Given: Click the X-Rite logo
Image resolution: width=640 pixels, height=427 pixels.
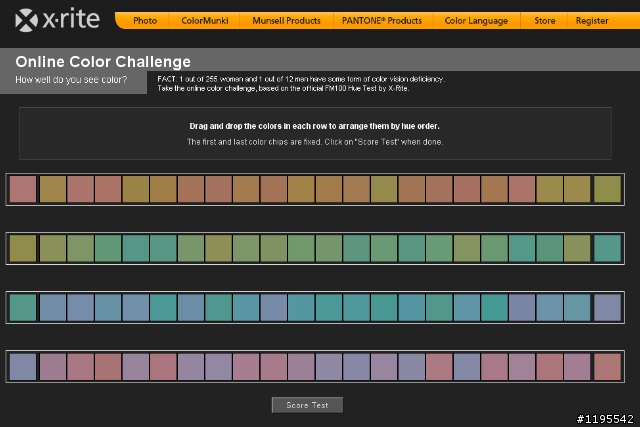Looking at the screenshot, I should coord(57,19).
